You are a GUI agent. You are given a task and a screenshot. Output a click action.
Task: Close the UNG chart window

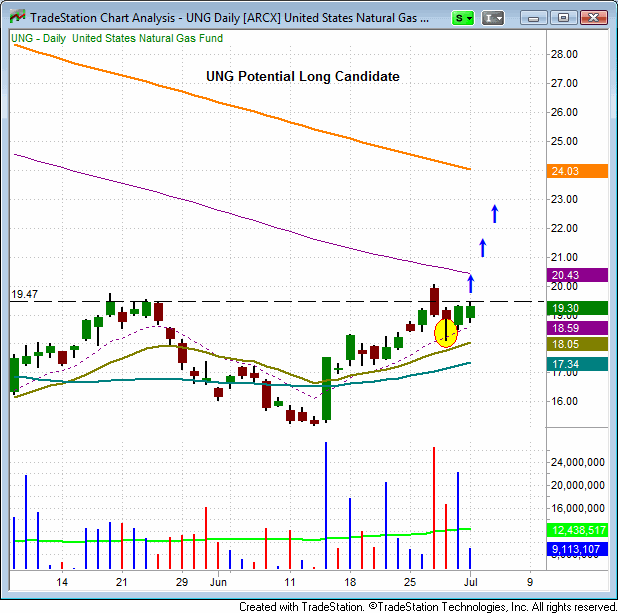594,18
